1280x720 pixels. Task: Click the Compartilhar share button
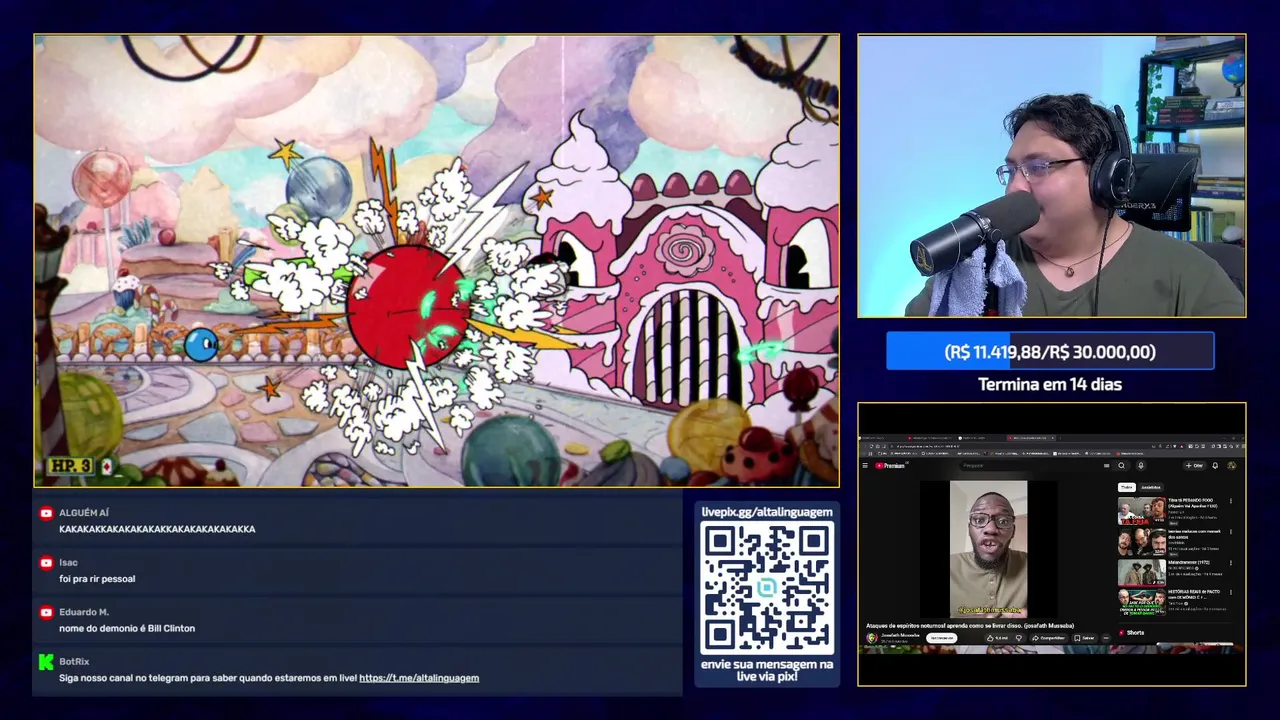tap(1051, 638)
